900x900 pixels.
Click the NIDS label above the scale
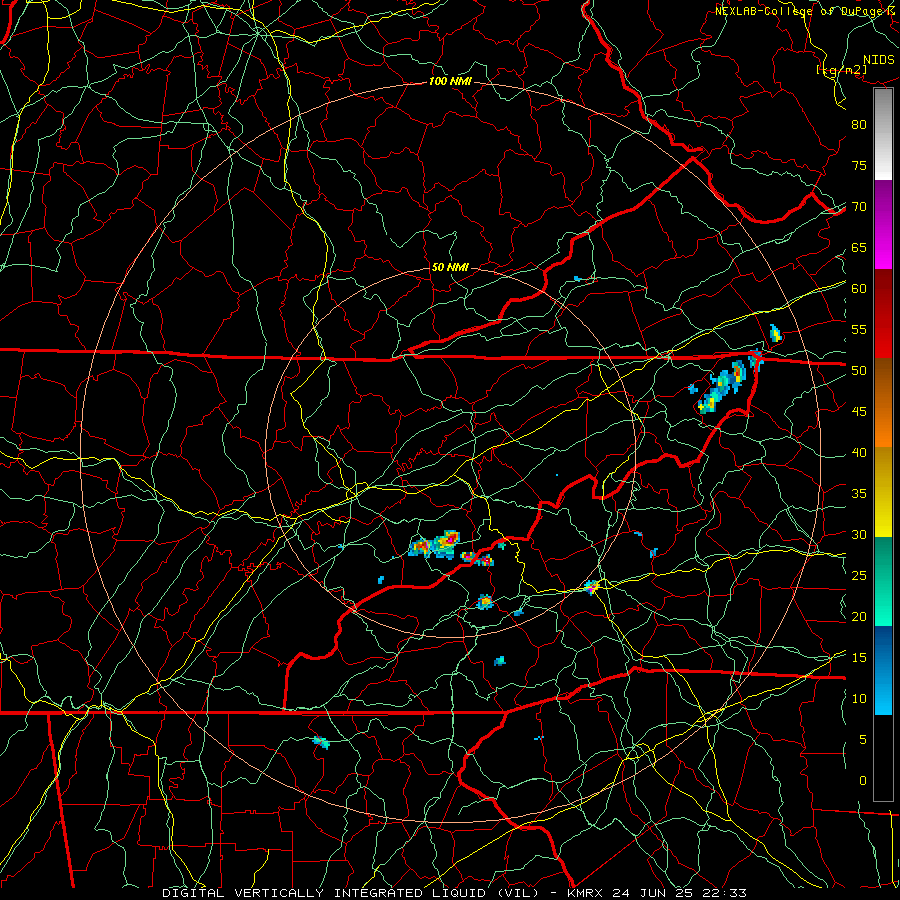click(879, 60)
